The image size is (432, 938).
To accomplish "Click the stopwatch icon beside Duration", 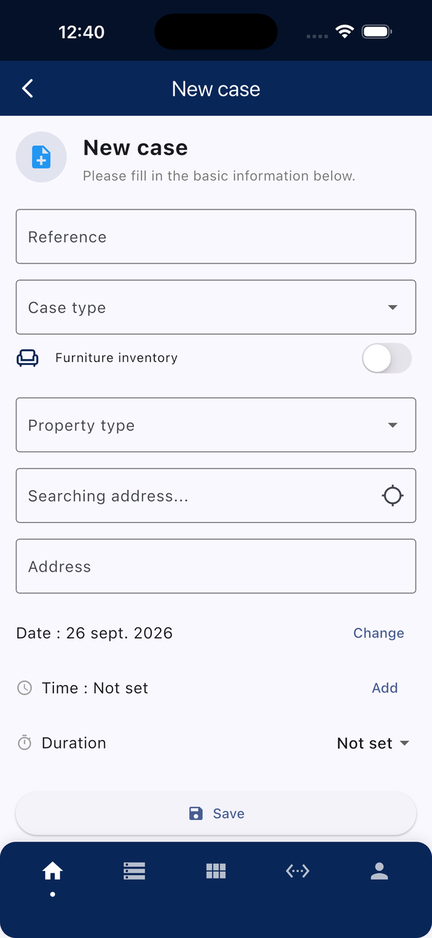I will pyautogui.click(x=25, y=743).
